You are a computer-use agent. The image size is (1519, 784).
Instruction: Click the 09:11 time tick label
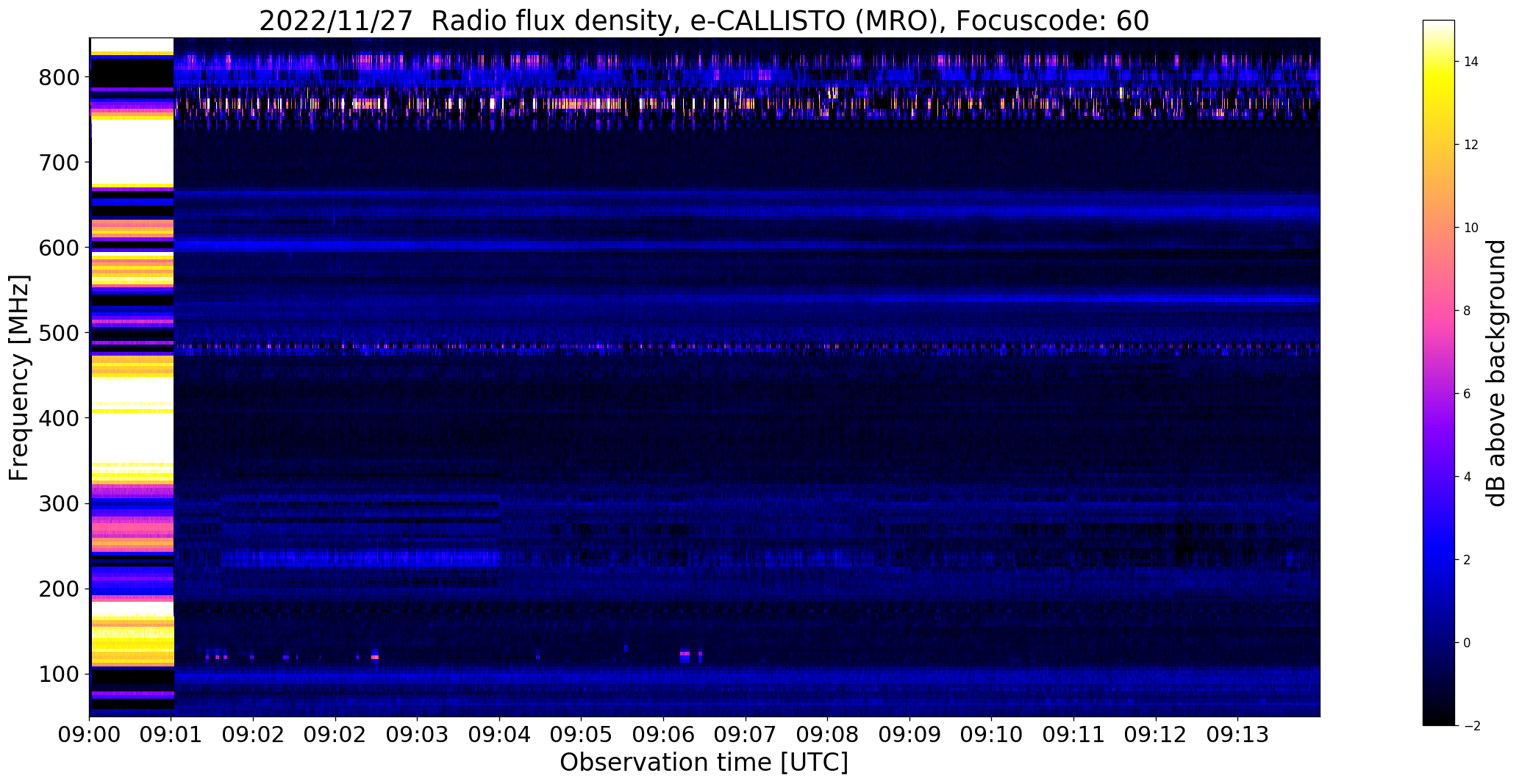tap(1073, 735)
